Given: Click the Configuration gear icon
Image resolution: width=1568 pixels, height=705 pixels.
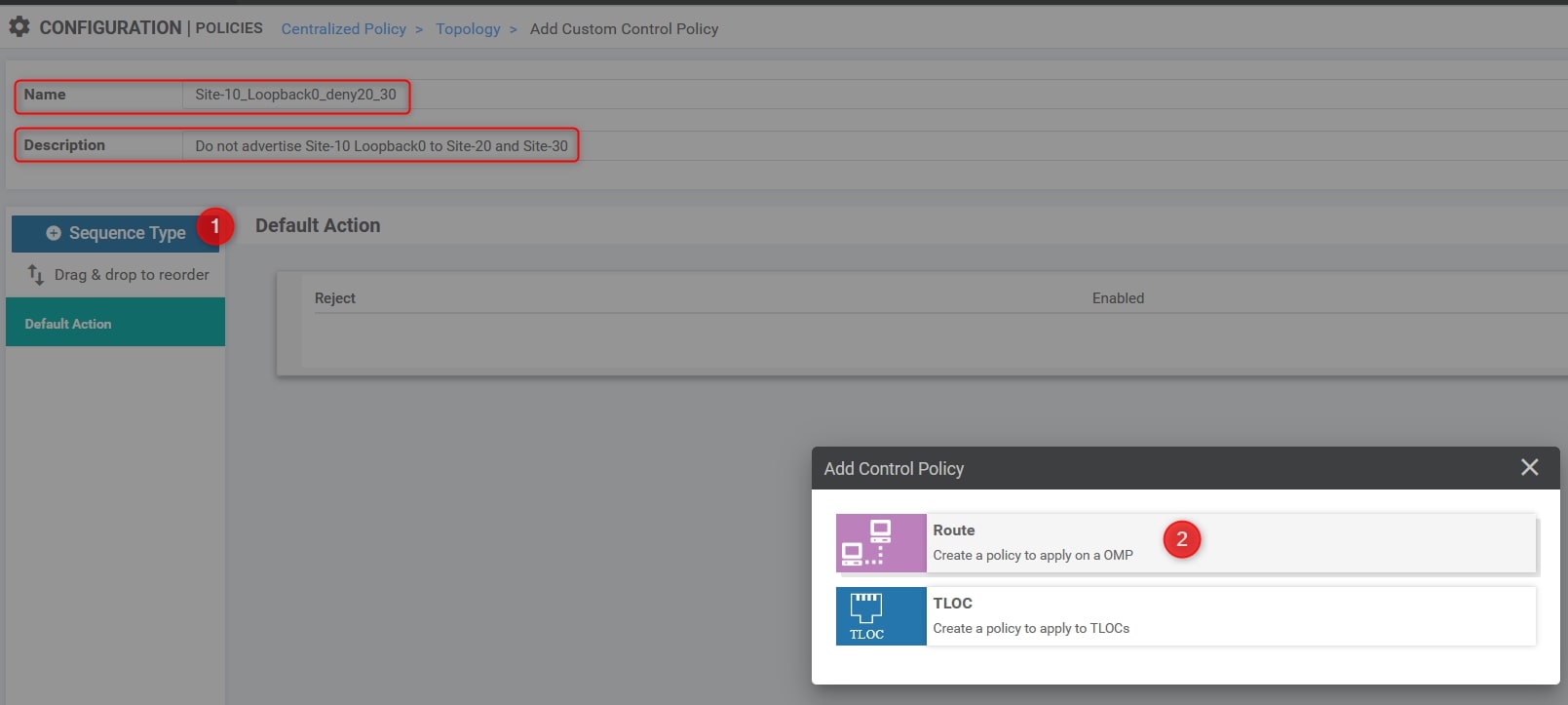Looking at the screenshot, I should (19, 27).
